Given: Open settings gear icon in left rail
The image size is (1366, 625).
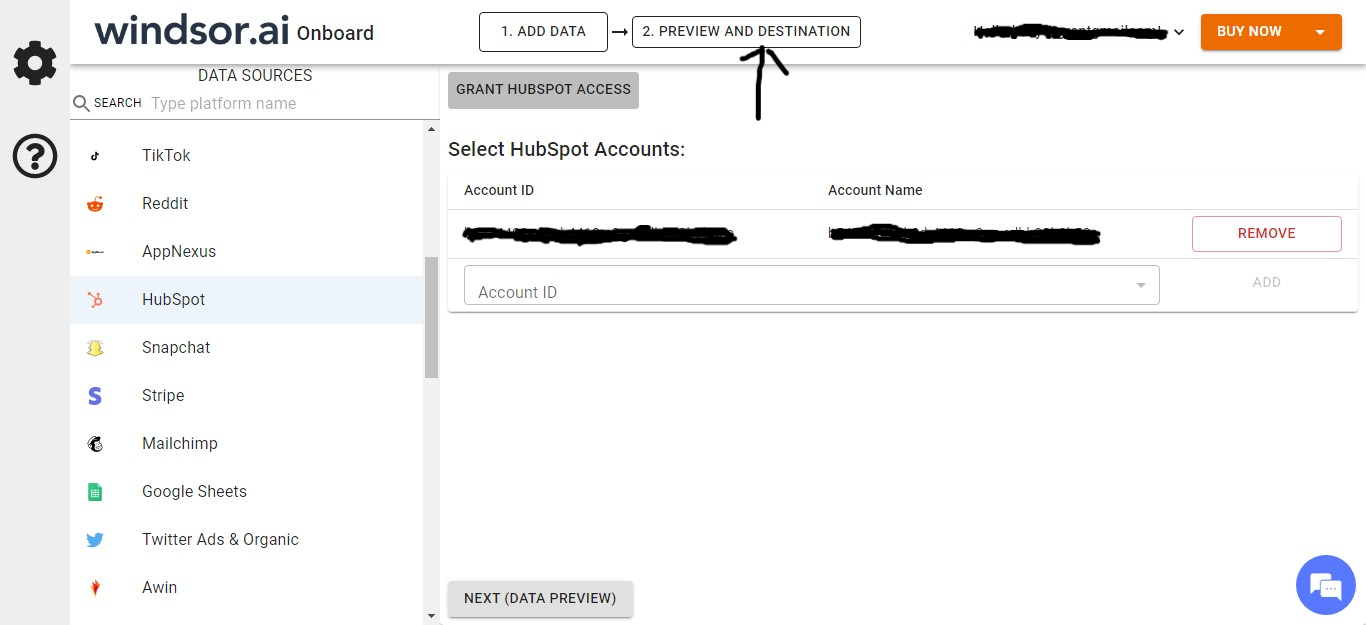Looking at the screenshot, I should (x=35, y=64).
